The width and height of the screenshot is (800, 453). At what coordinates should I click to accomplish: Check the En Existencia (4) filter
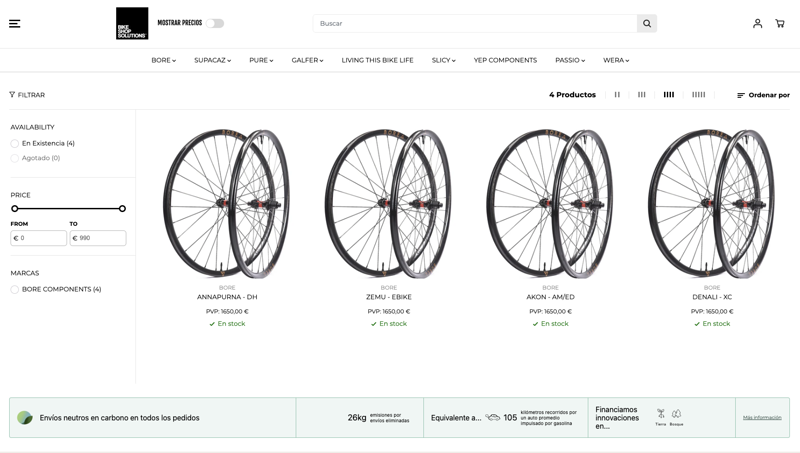coord(15,144)
